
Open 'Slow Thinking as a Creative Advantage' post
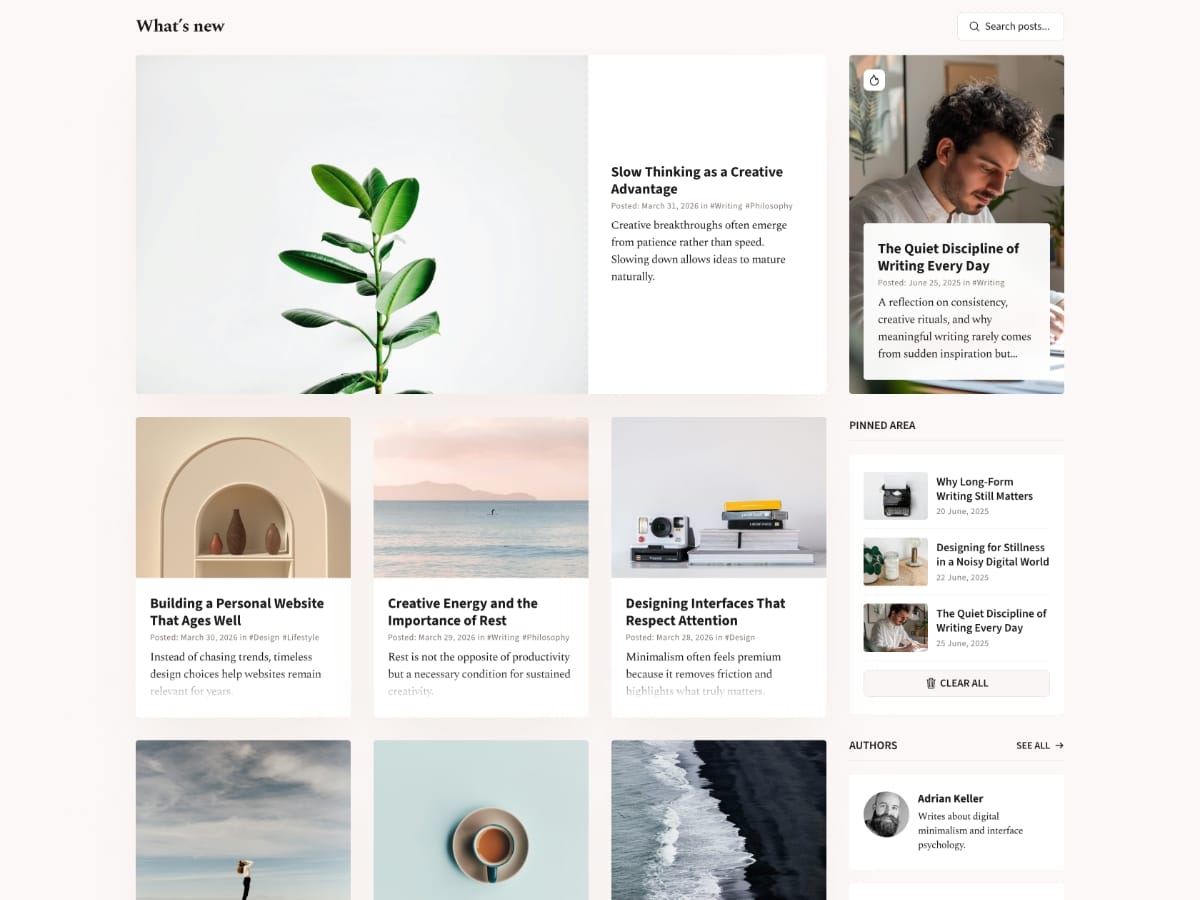(697, 180)
